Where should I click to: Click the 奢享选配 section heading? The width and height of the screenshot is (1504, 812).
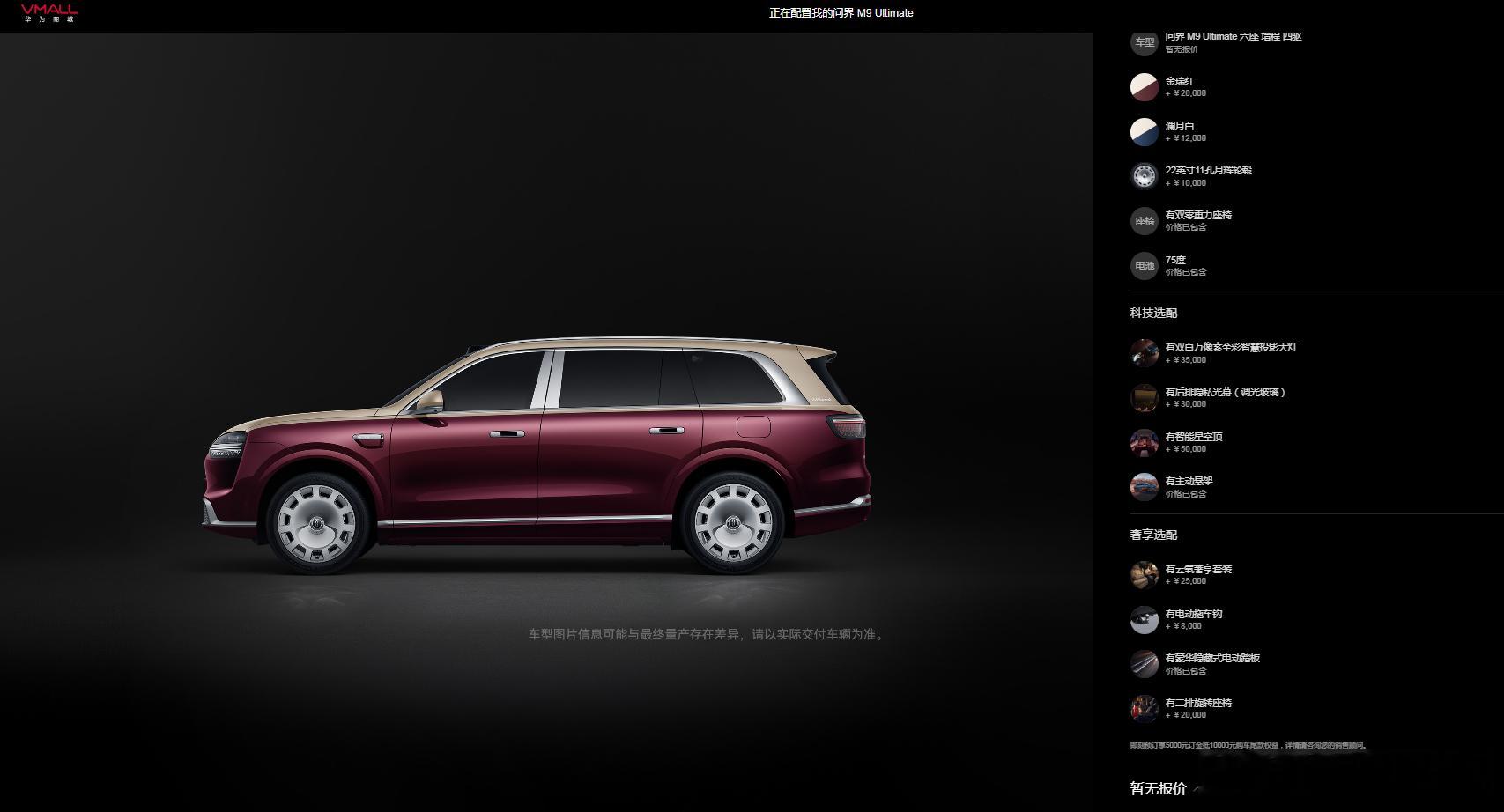click(x=1153, y=535)
